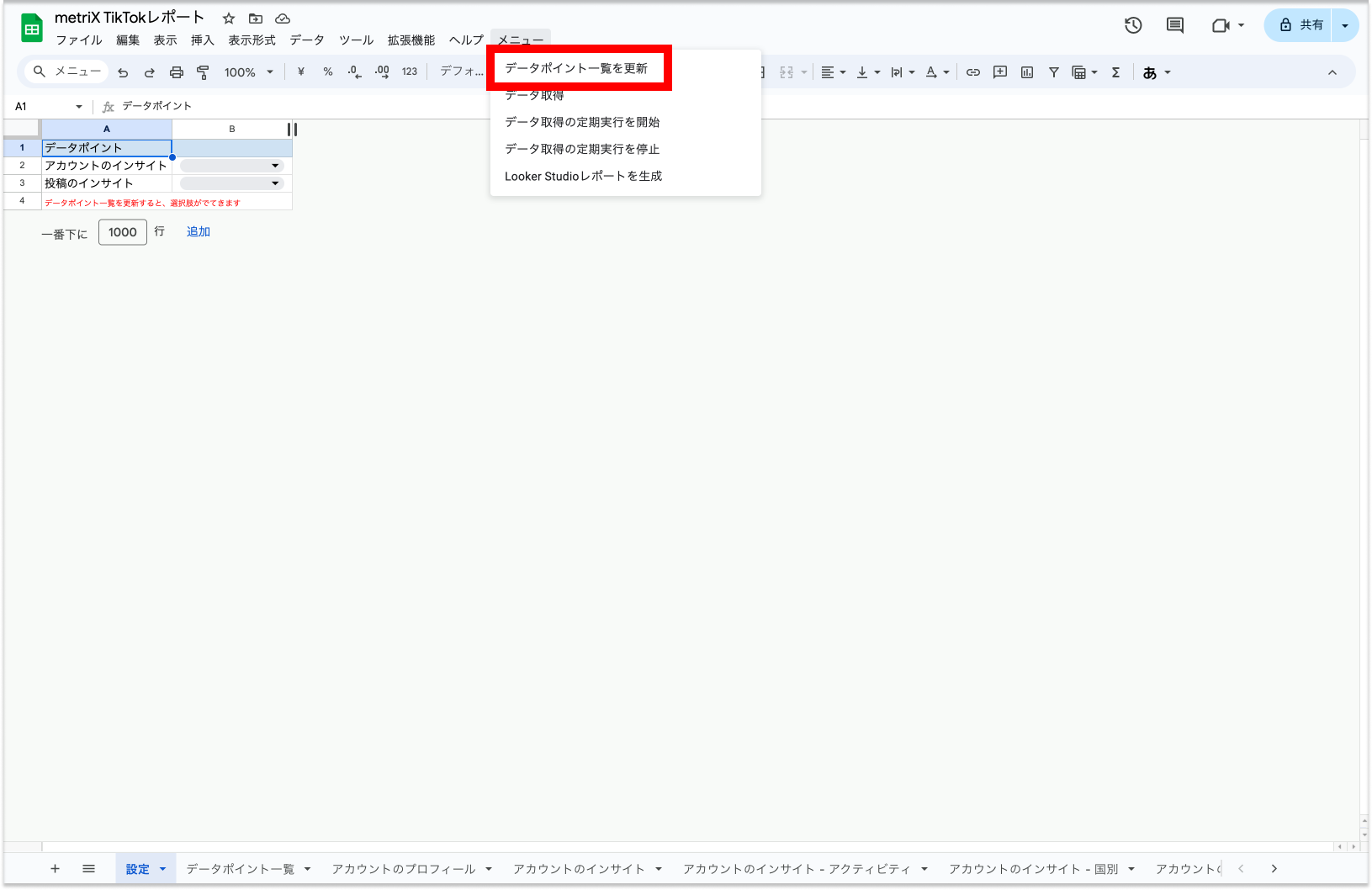Click the redo arrow in the toolbar

150,72
